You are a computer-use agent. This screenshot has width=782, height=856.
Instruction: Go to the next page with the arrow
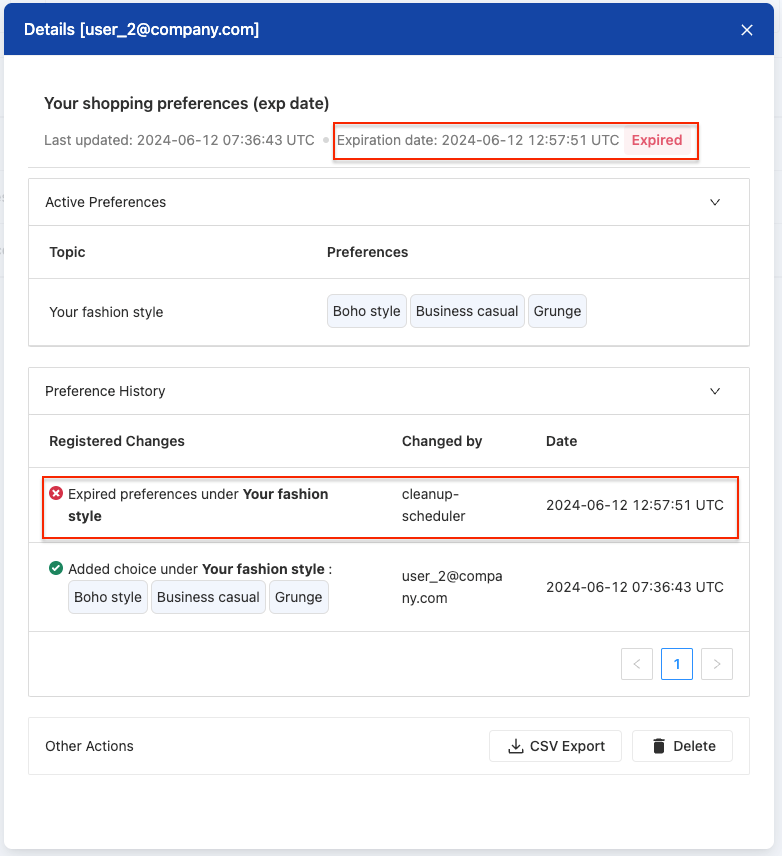pos(716,663)
